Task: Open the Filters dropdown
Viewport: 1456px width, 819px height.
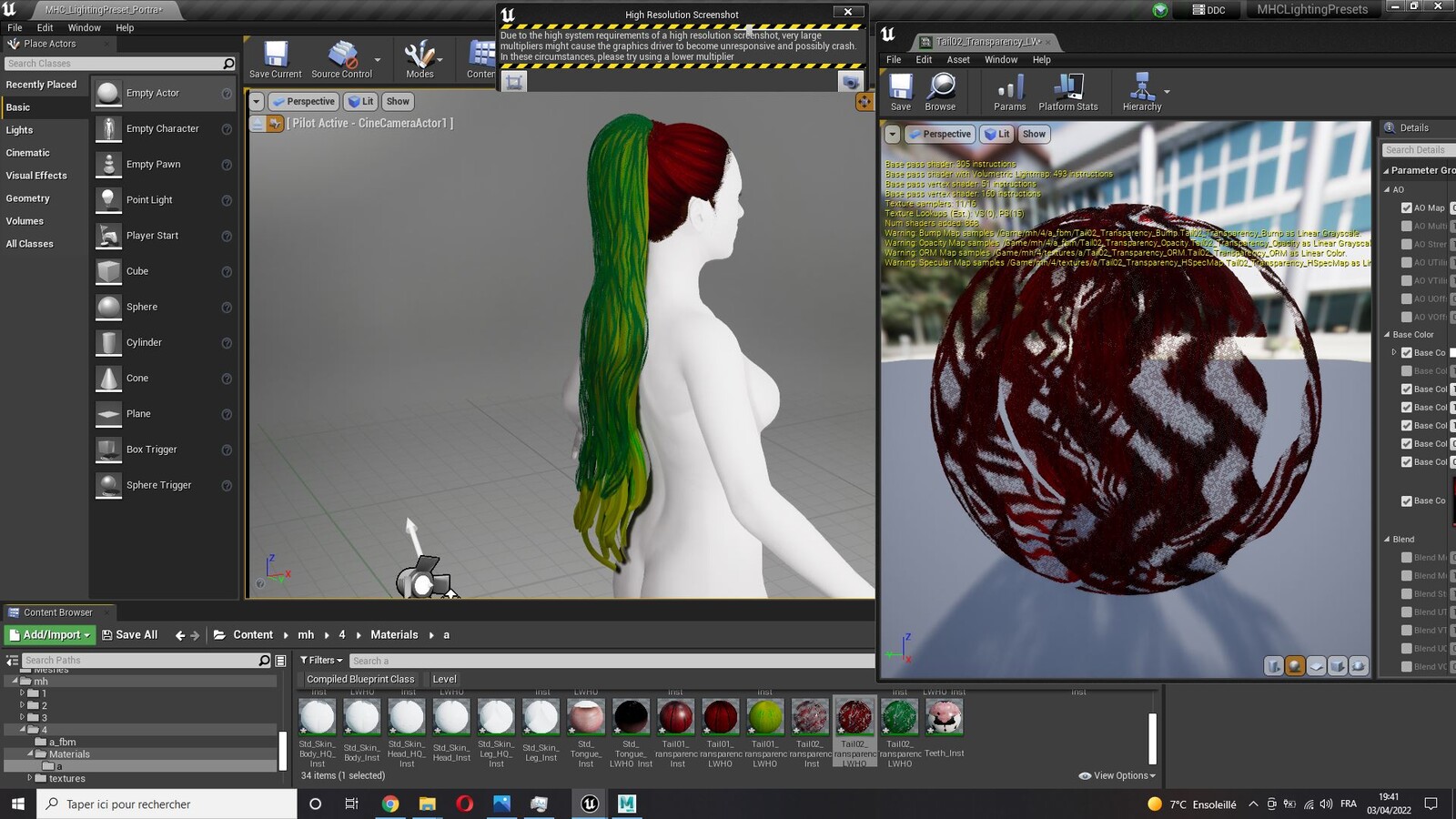Action: [x=321, y=661]
